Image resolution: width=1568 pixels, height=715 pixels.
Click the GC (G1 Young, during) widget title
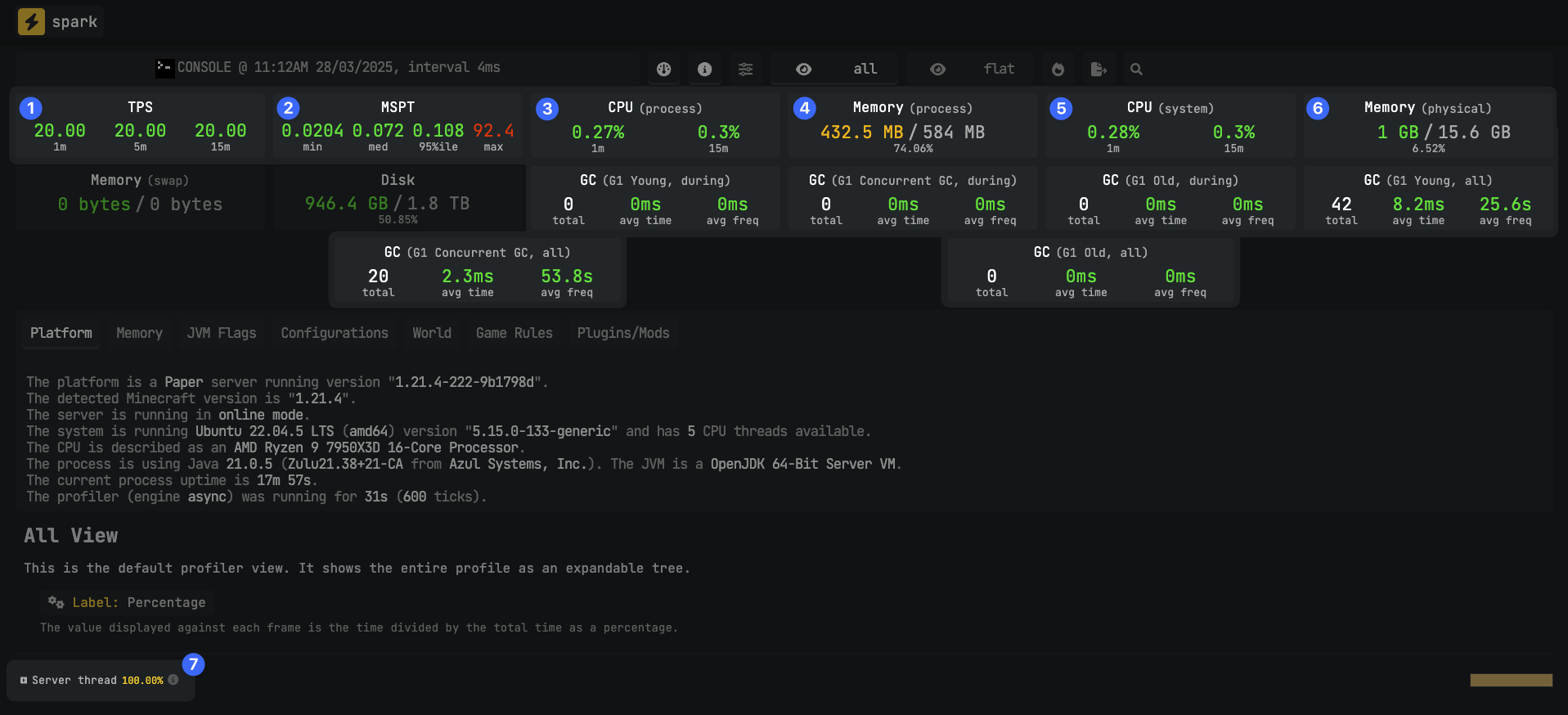pos(654,180)
